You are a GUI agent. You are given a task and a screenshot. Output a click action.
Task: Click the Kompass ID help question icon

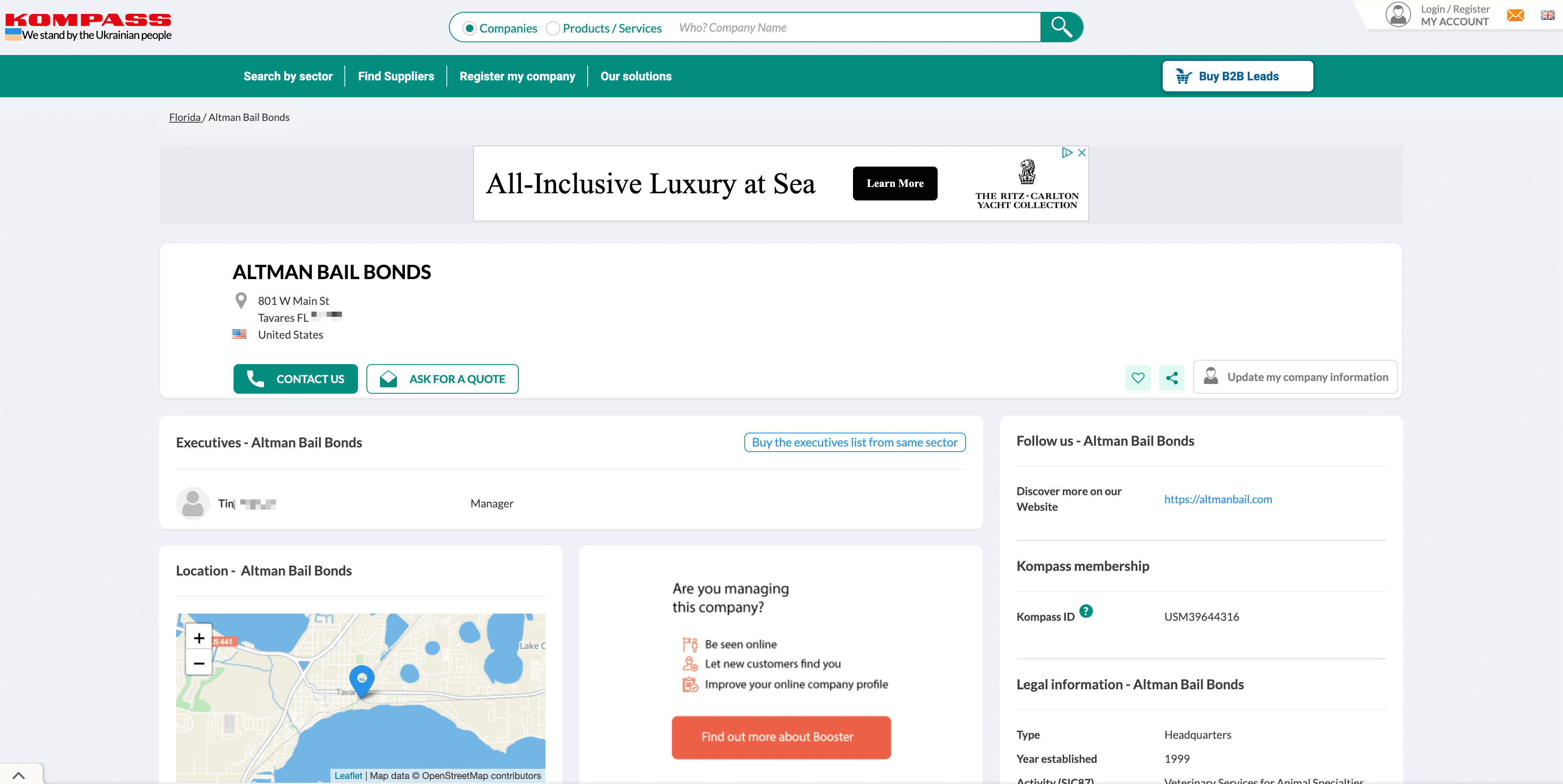(1086, 611)
